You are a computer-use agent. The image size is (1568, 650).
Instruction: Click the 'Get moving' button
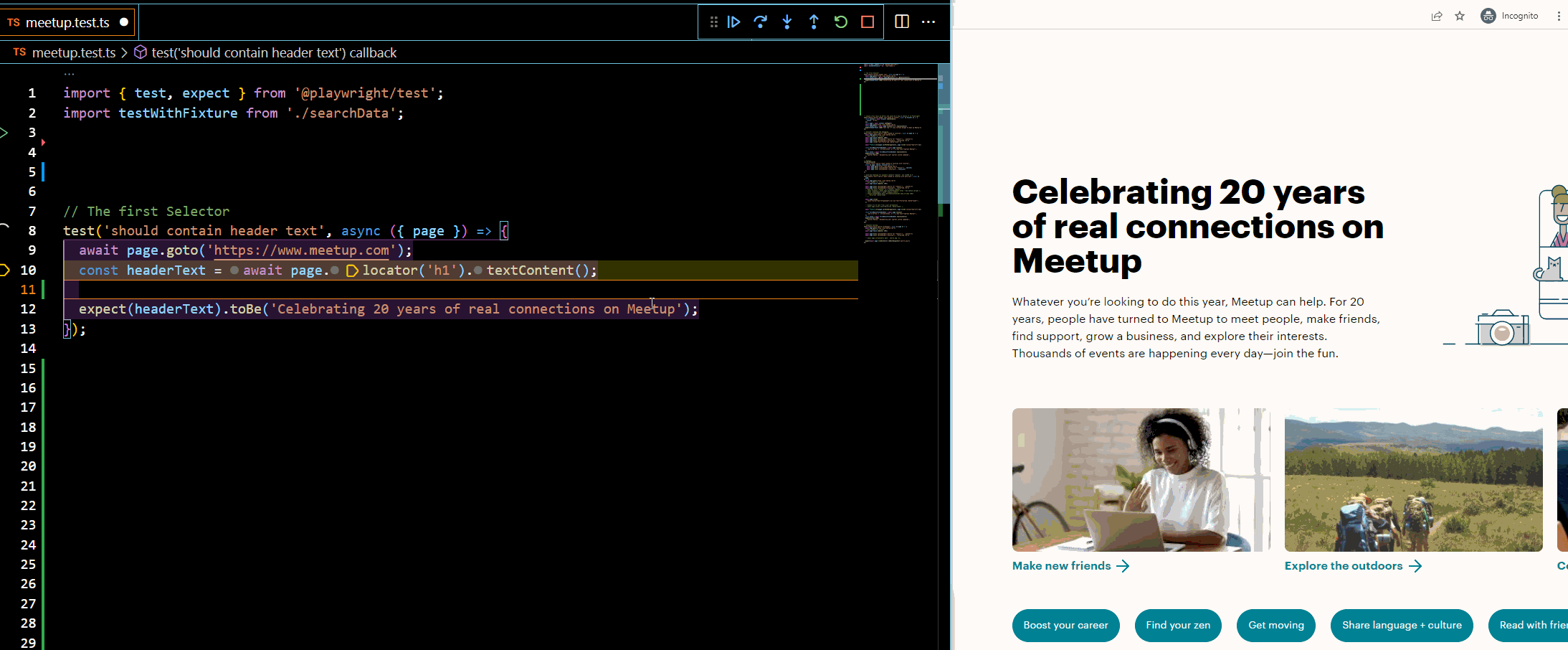tap(1276, 626)
